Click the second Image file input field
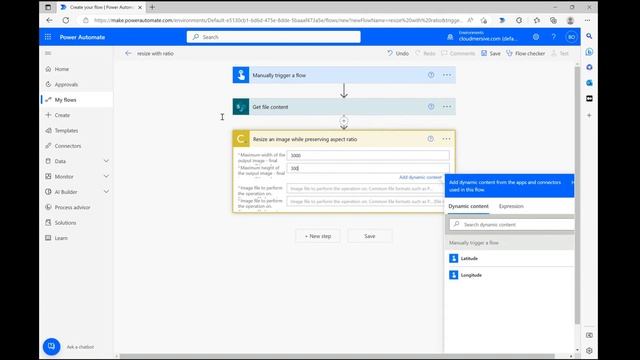This screenshot has width=640, height=360. coord(366,202)
